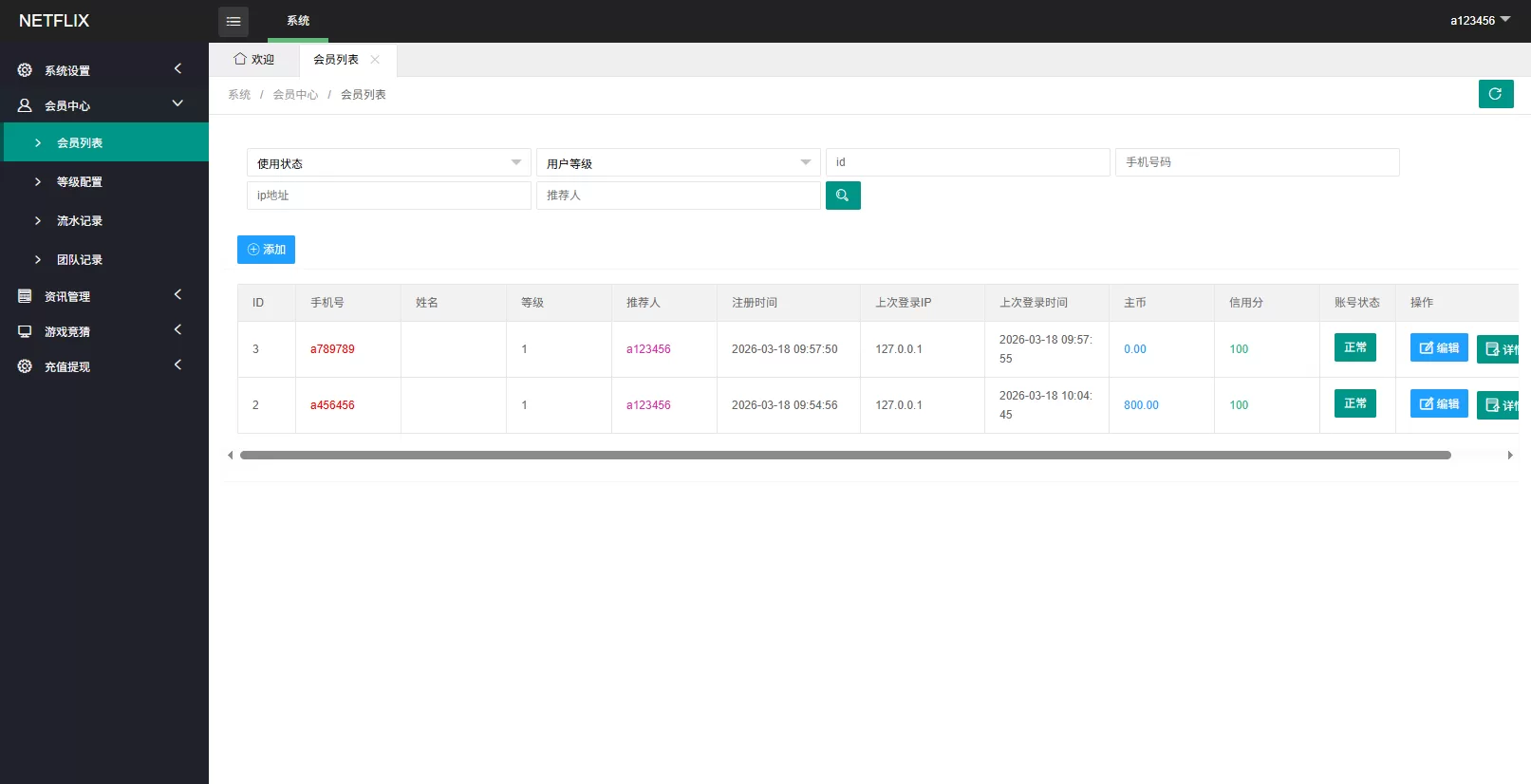Screen dimensions: 1531x784
Task: Click 编辑 button for member a789789
Action: (x=1438, y=348)
